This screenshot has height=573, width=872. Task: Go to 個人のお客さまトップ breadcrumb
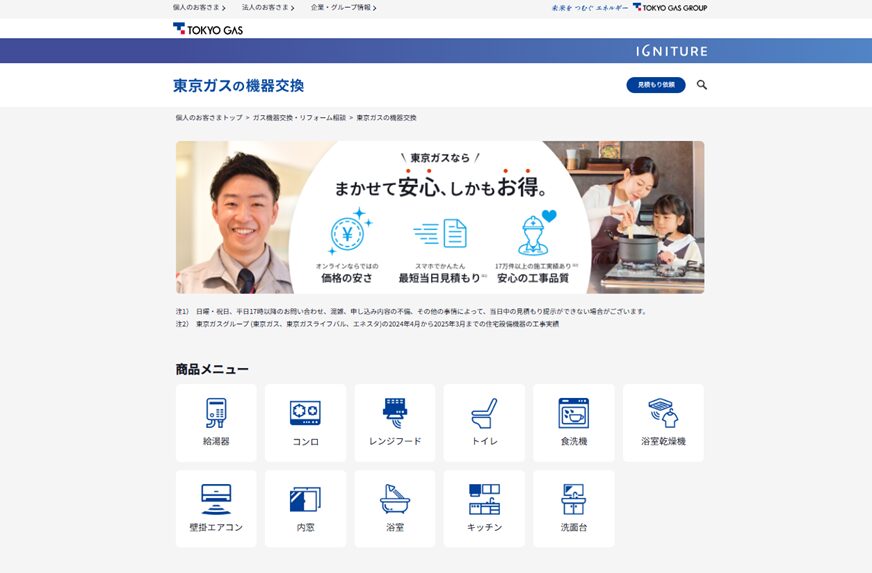point(209,118)
